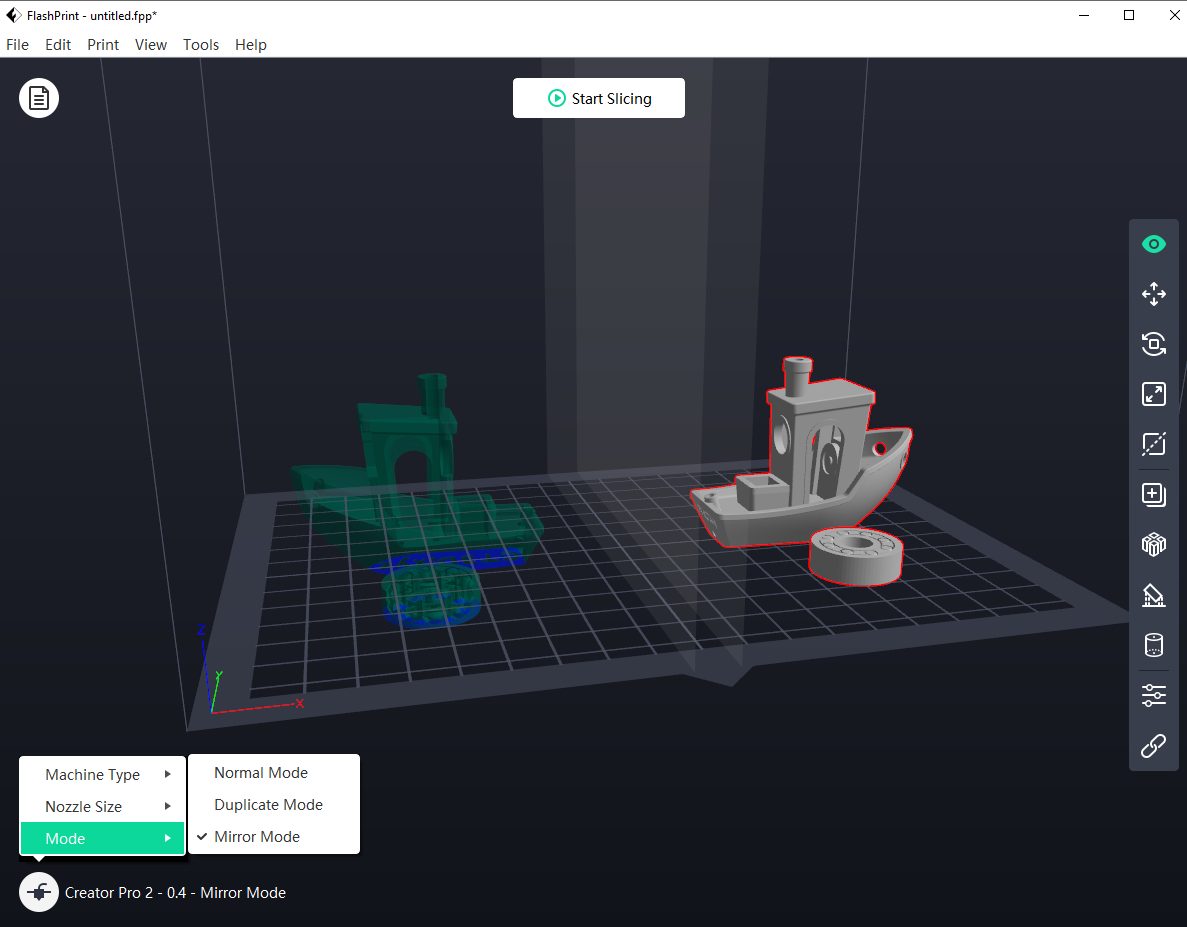Viewport: 1187px width, 927px height.
Task: Select the Cut tool with dashed diagonal
Action: tap(1154, 444)
